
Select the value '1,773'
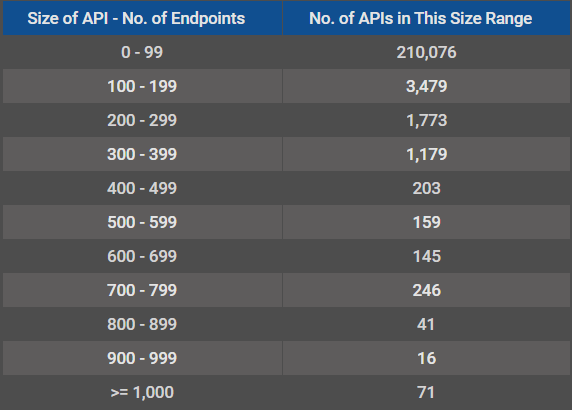pos(426,120)
